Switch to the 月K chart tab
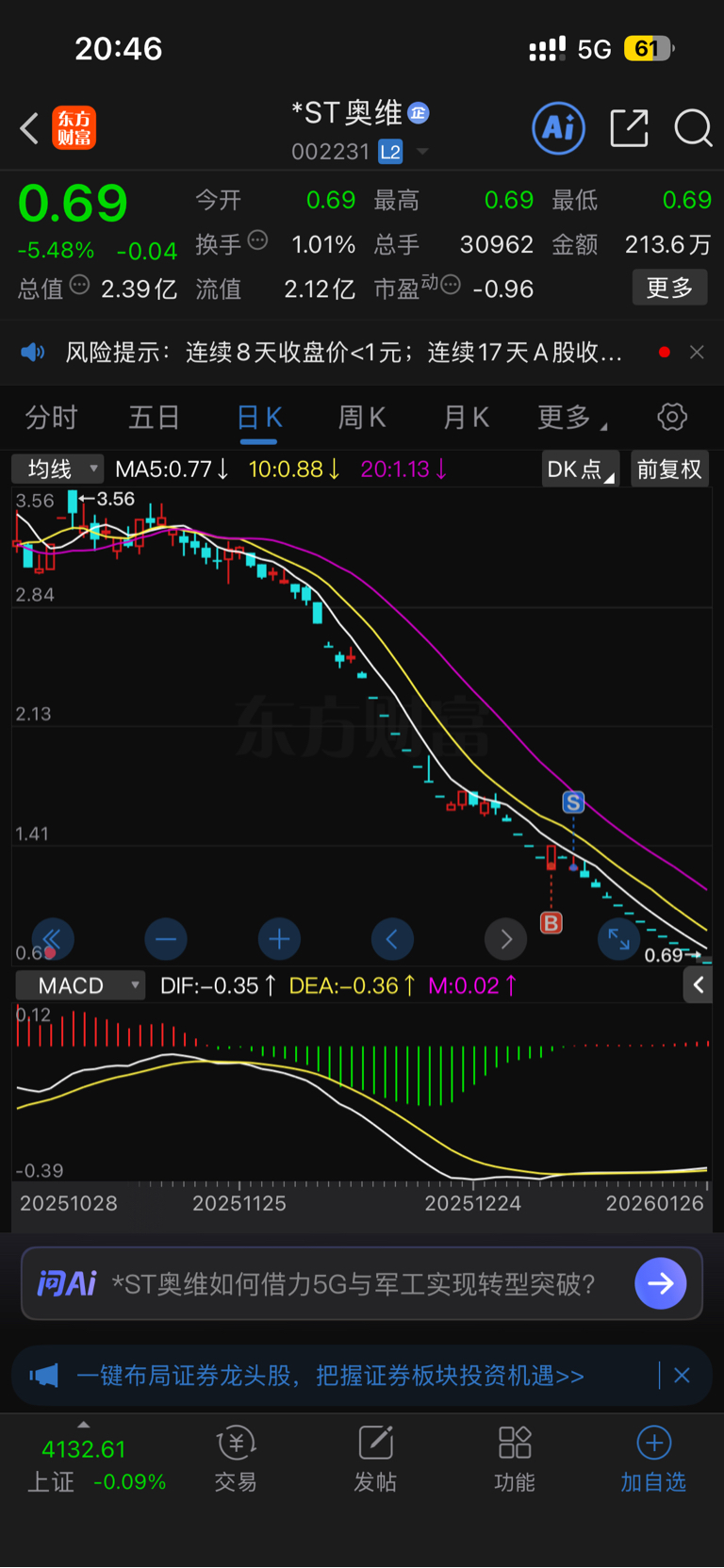 click(x=466, y=418)
